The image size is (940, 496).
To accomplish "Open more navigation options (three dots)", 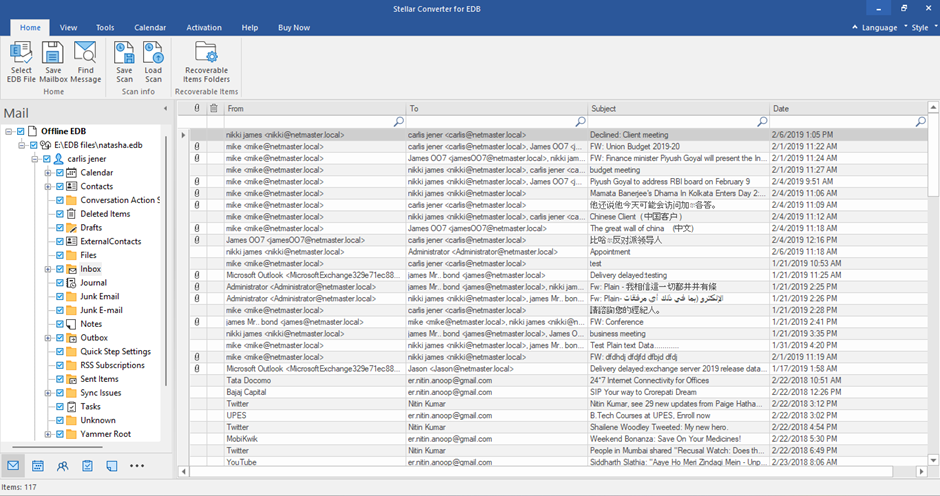I will coord(137,465).
